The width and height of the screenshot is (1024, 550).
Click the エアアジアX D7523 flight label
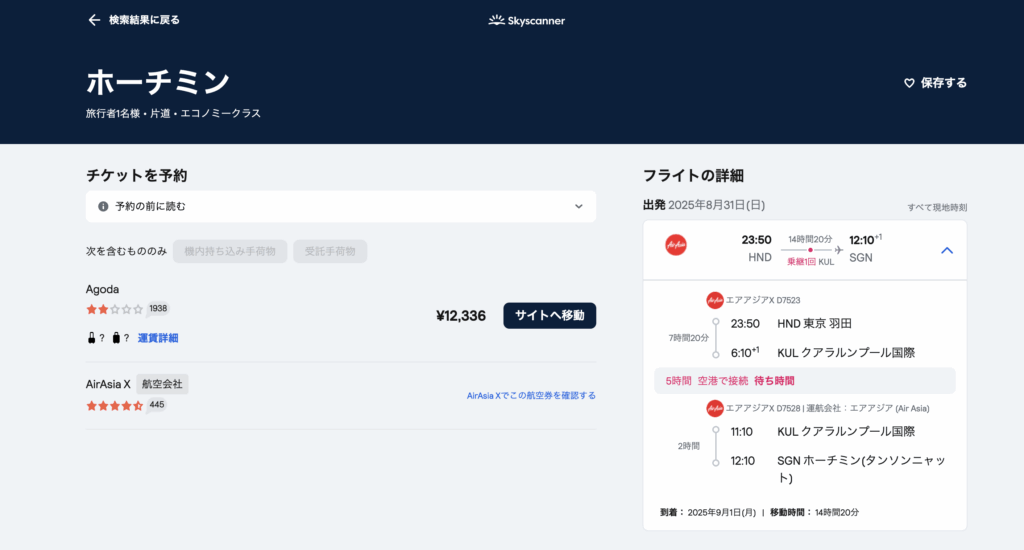[x=763, y=300]
